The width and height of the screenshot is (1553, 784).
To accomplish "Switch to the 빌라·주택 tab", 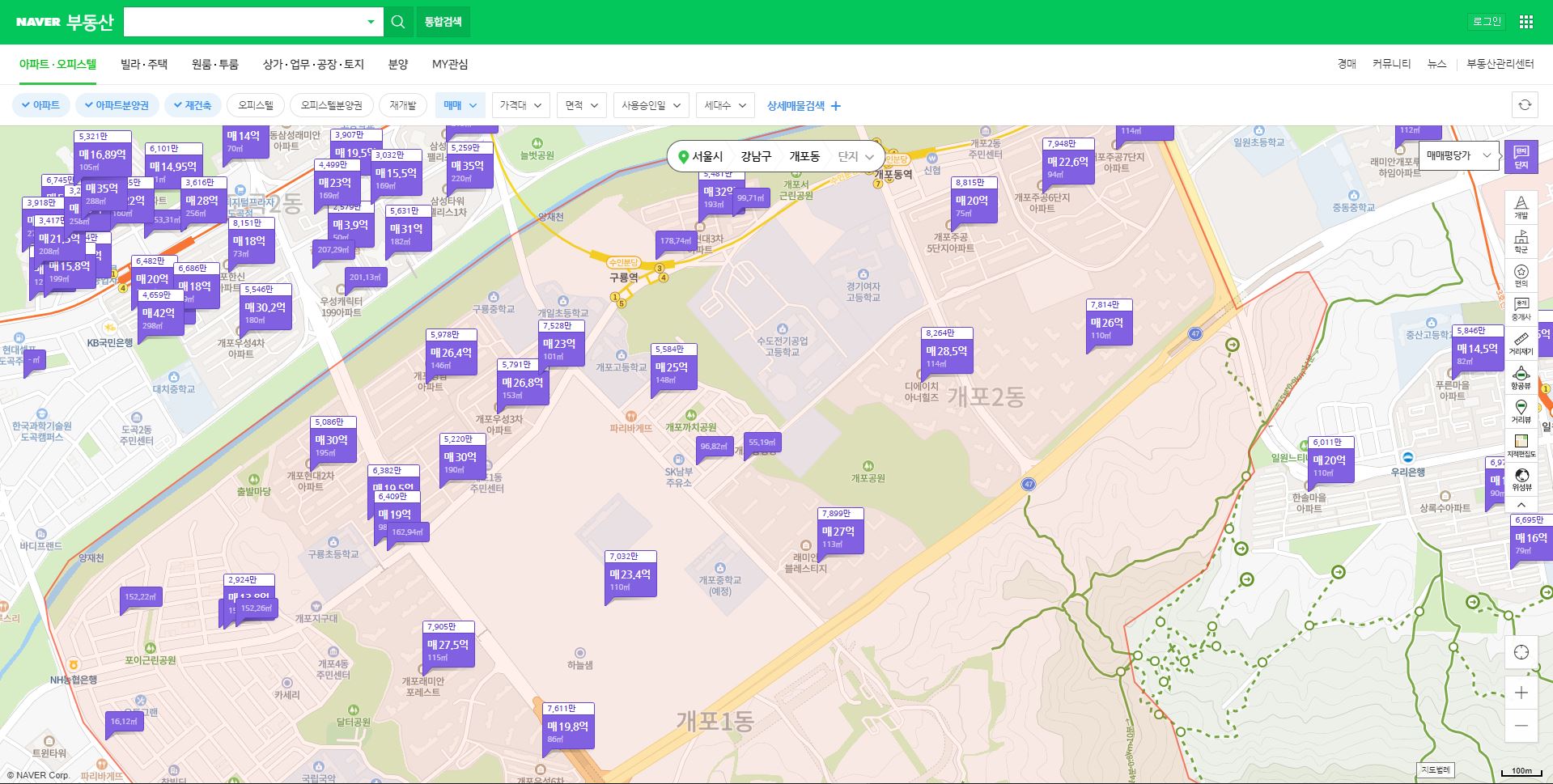I will tap(144, 64).
